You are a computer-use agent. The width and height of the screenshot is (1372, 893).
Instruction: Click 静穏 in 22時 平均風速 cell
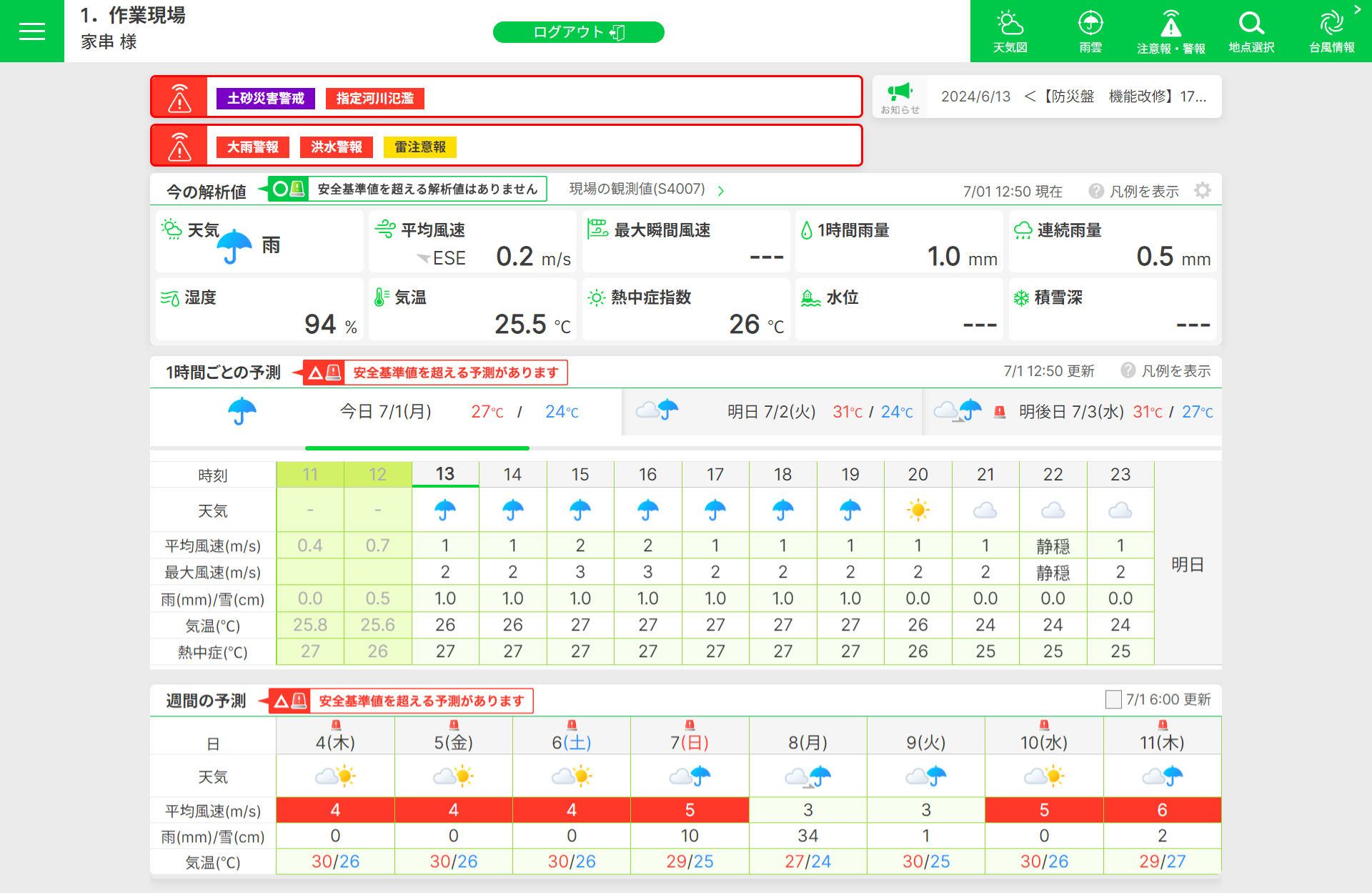1053,546
